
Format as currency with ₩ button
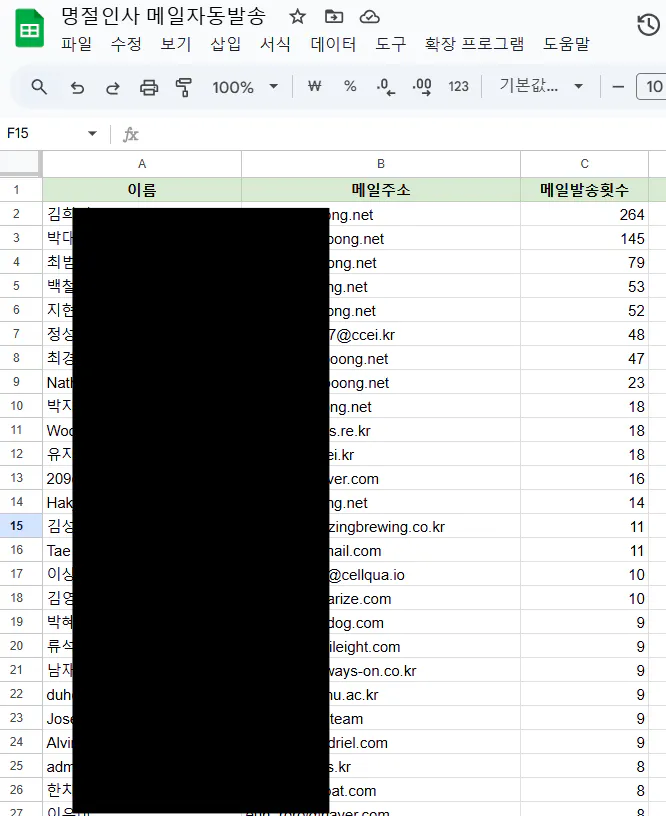pyautogui.click(x=314, y=86)
